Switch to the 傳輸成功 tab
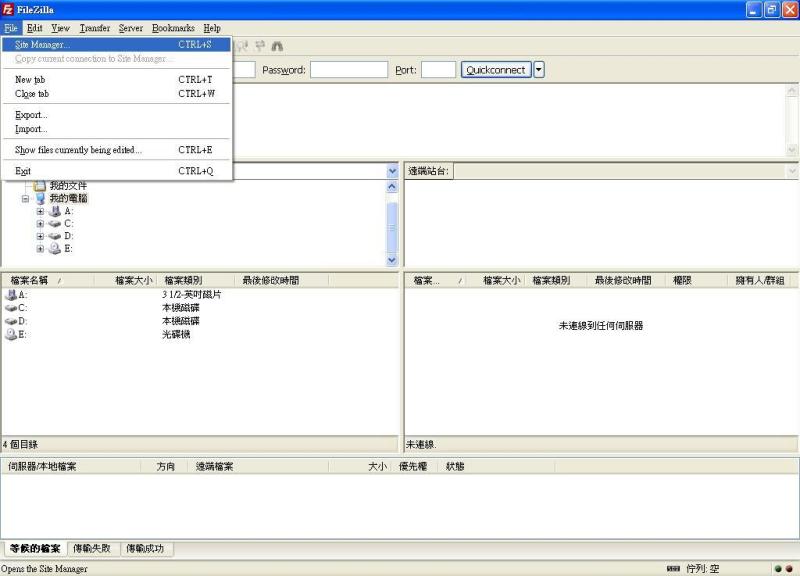Image resolution: width=800 pixels, height=576 pixels. coord(145,548)
